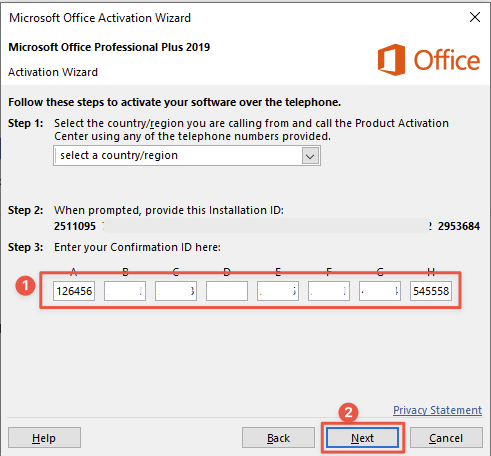Click into Confirmation ID field D

[227, 291]
